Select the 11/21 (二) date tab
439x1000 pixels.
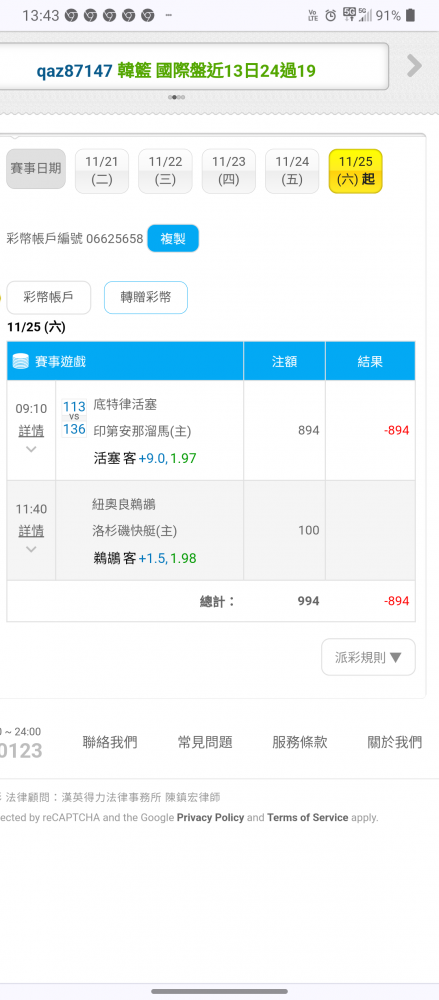pos(101,171)
